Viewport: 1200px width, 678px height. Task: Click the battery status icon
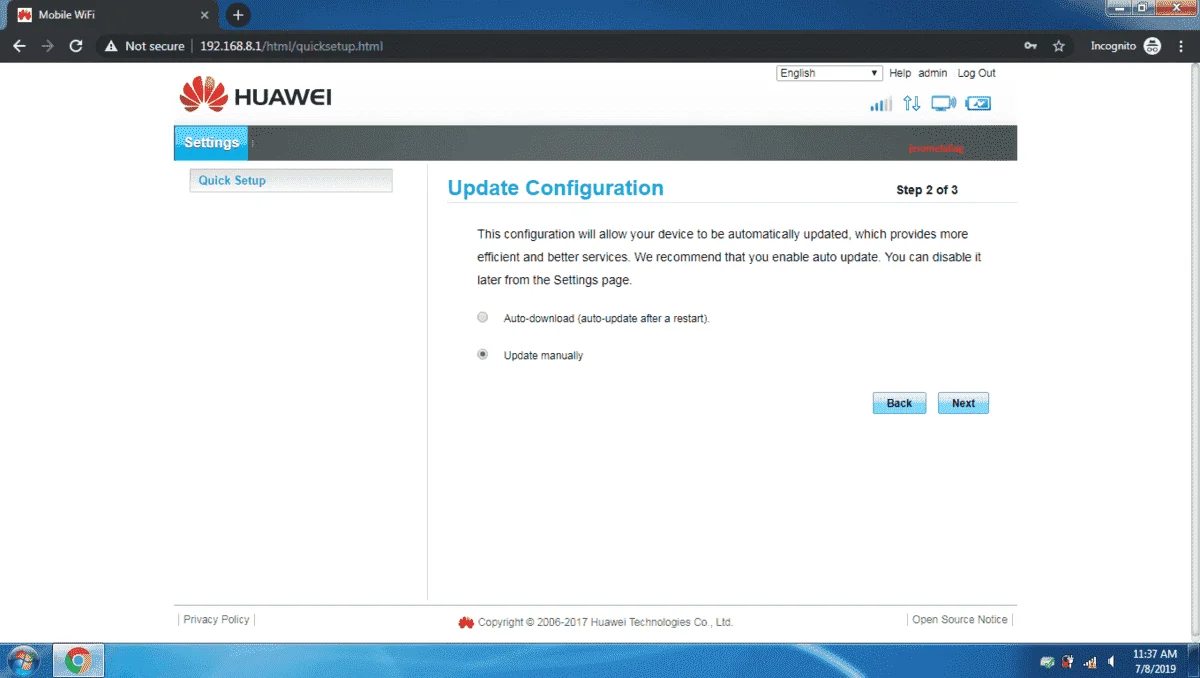(978, 103)
